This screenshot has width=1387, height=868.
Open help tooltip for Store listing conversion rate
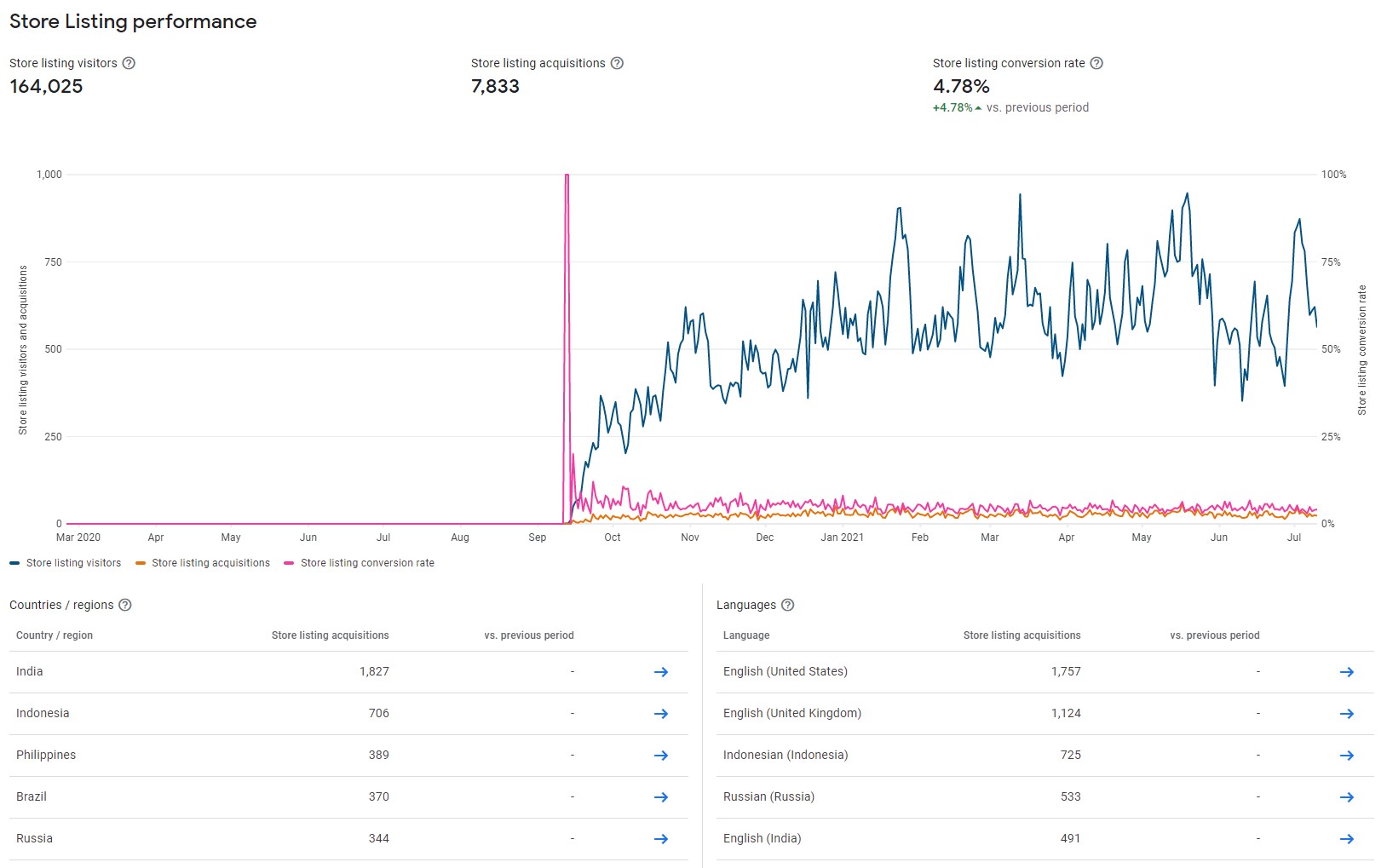1096,63
